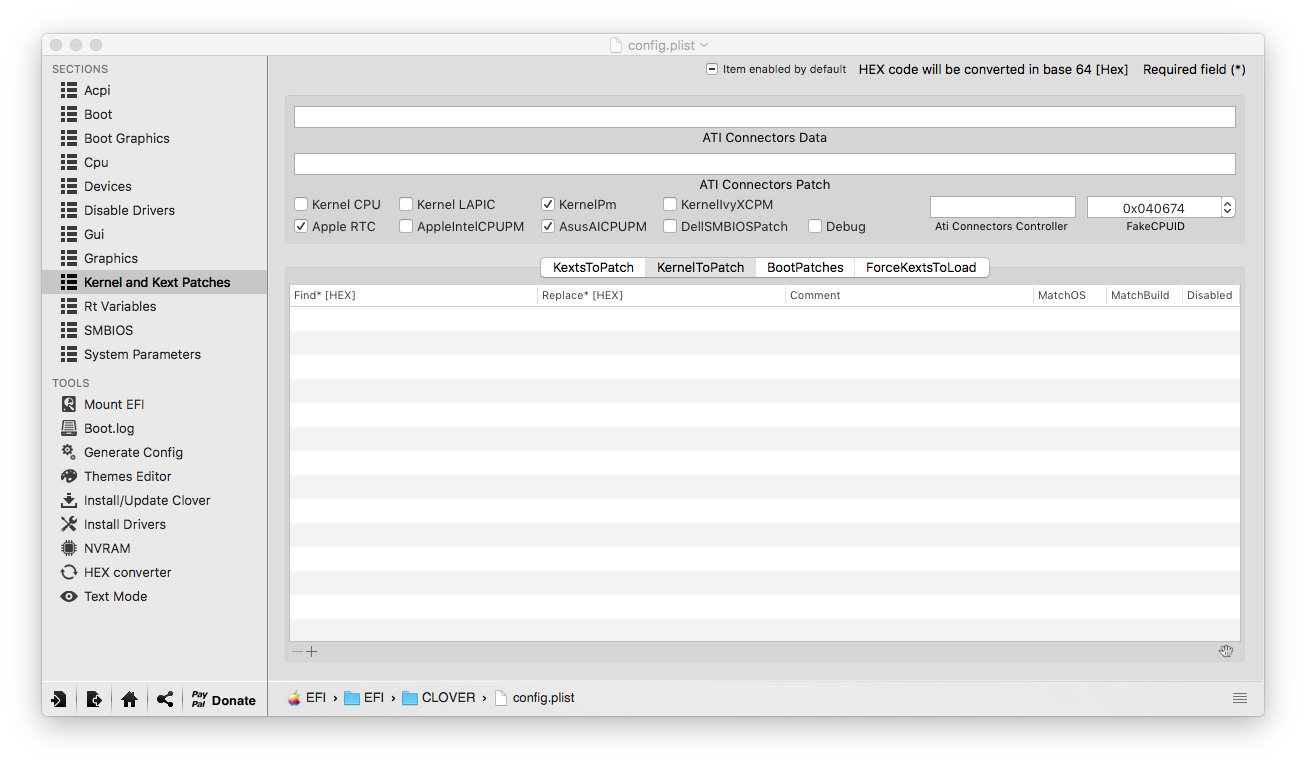Click the MatchBuild column header
Image resolution: width=1306 pixels, height=766 pixels.
1143,295
